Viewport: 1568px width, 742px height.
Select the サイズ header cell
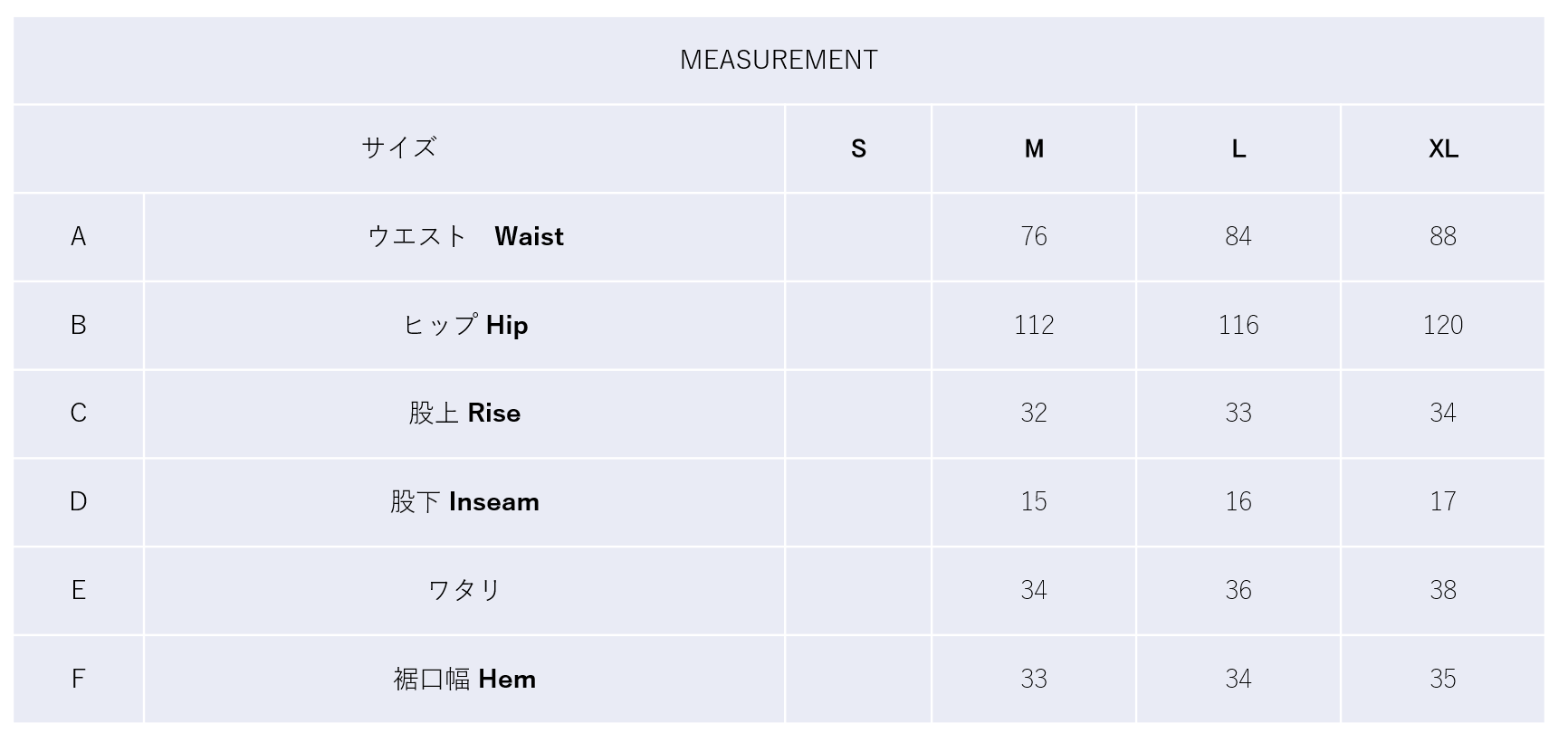click(399, 147)
